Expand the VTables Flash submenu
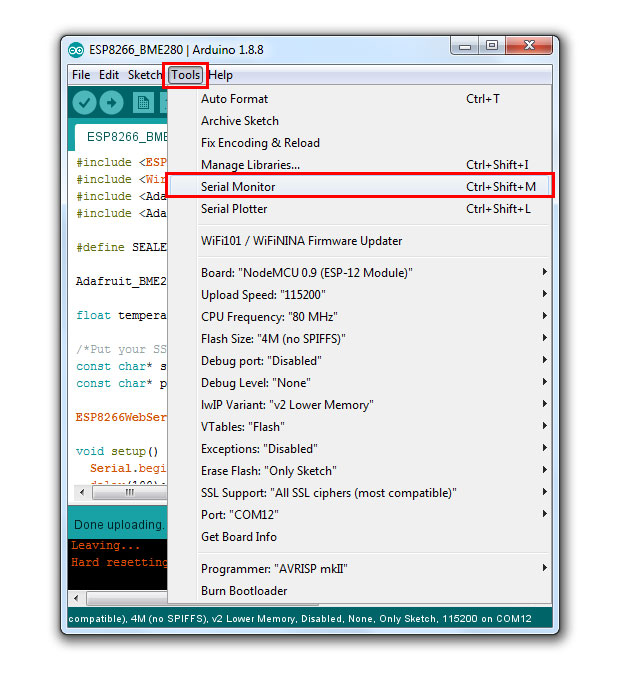Viewport: 618px width, 676px height. coord(359,426)
